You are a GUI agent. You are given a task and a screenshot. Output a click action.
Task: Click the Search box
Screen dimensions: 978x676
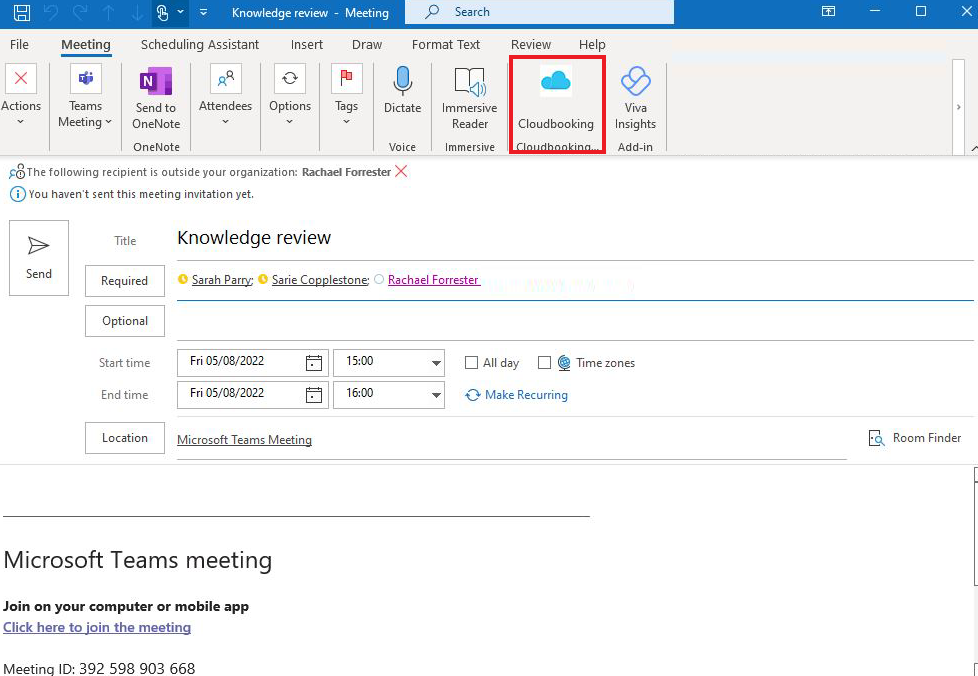tap(540, 12)
